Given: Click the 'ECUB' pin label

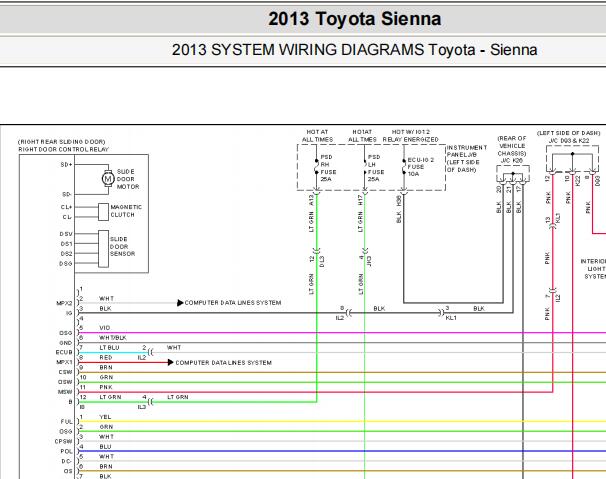Looking at the screenshot, I should tap(64, 352).
